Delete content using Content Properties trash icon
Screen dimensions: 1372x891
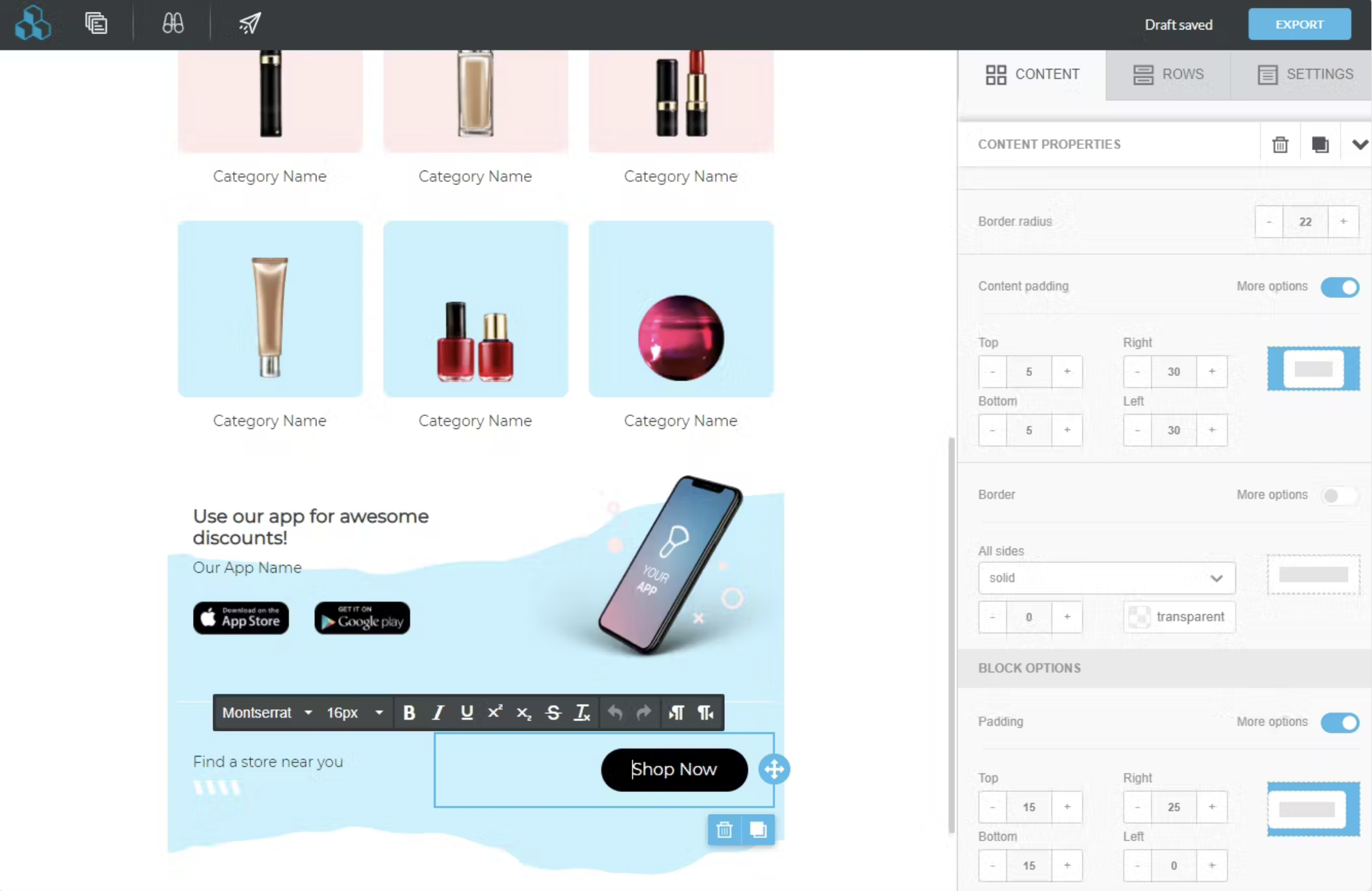(x=1279, y=144)
